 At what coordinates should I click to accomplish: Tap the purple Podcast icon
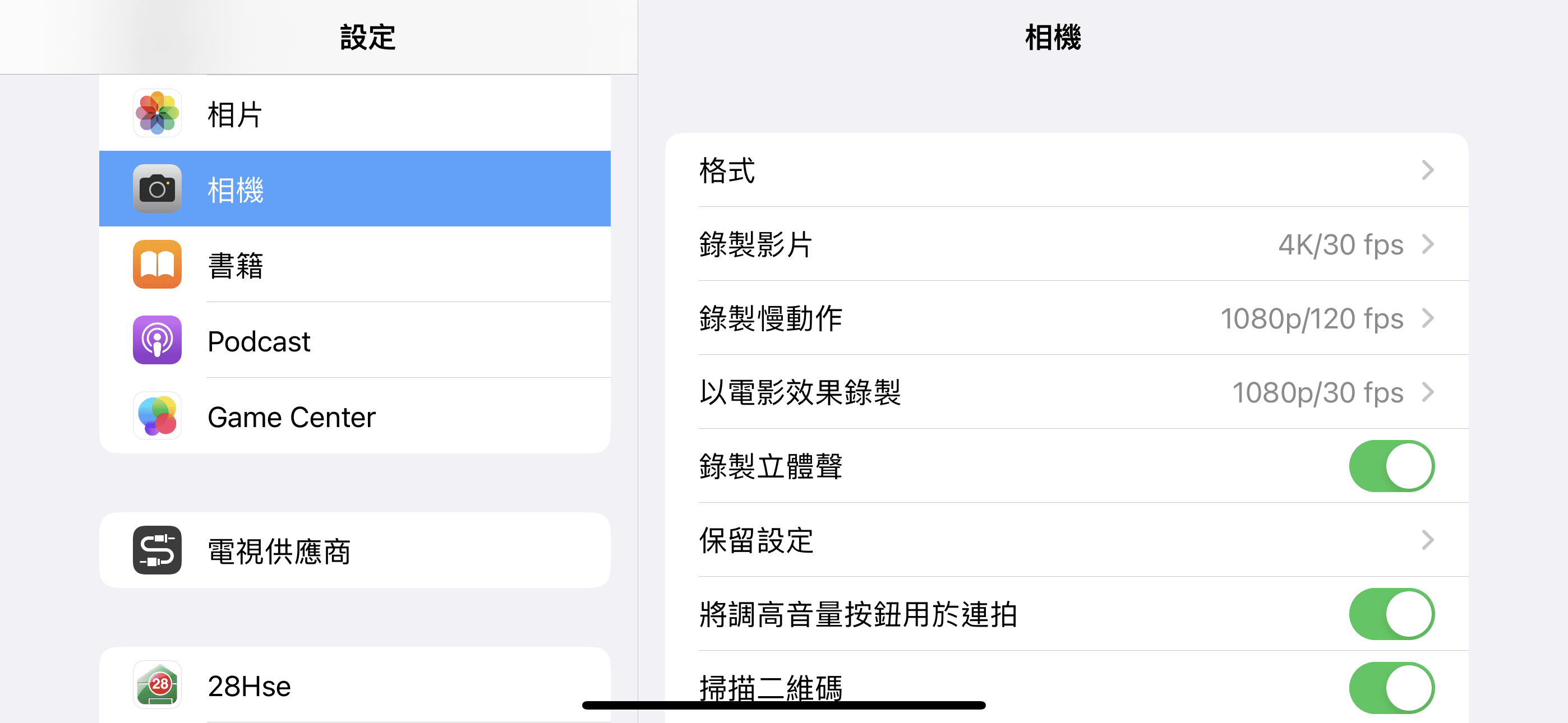pyautogui.click(x=157, y=340)
